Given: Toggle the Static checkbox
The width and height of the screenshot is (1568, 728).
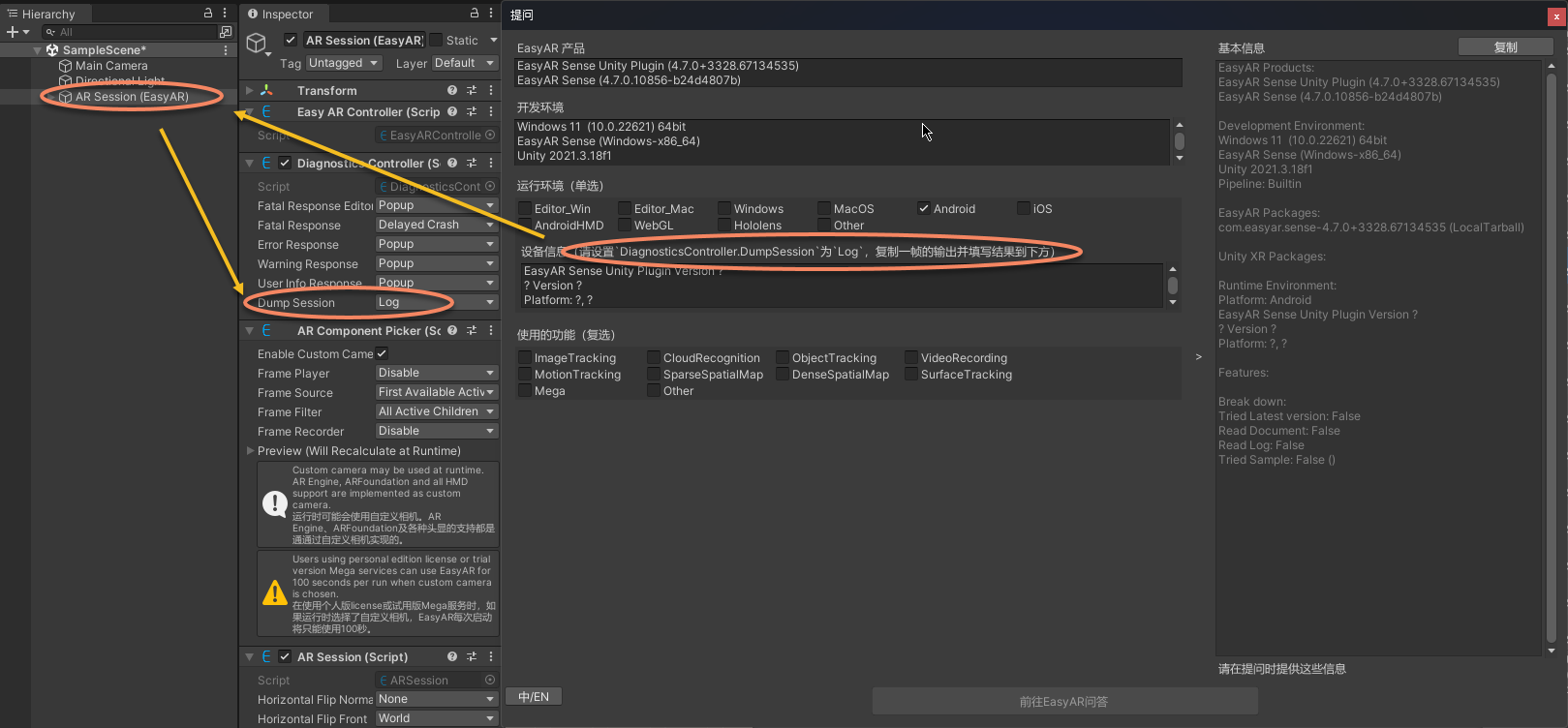Looking at the screenshot, I should pyautogui.click(x=437, y=41).
